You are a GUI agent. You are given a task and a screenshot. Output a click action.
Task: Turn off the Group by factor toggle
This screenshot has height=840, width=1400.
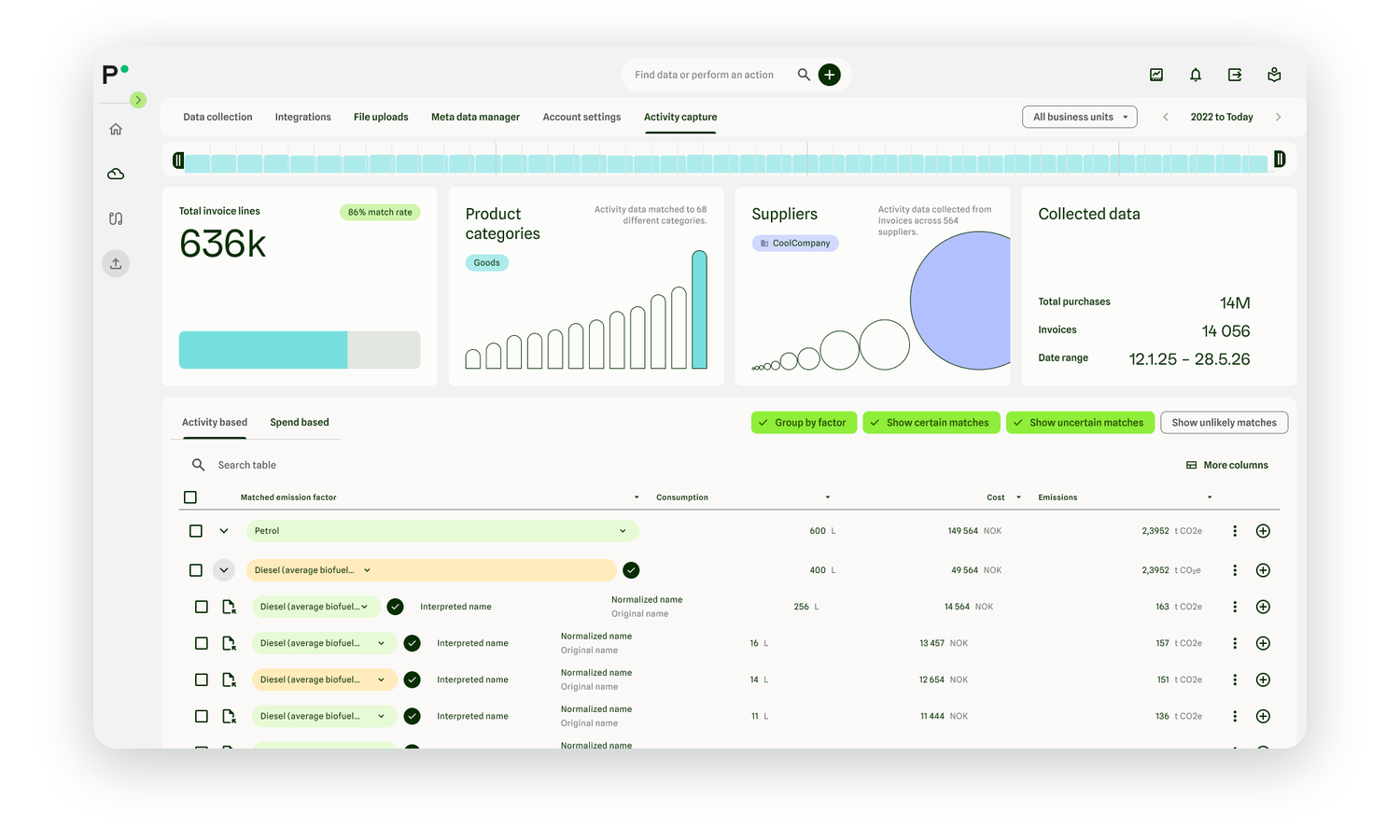click(x=804, y=423)
